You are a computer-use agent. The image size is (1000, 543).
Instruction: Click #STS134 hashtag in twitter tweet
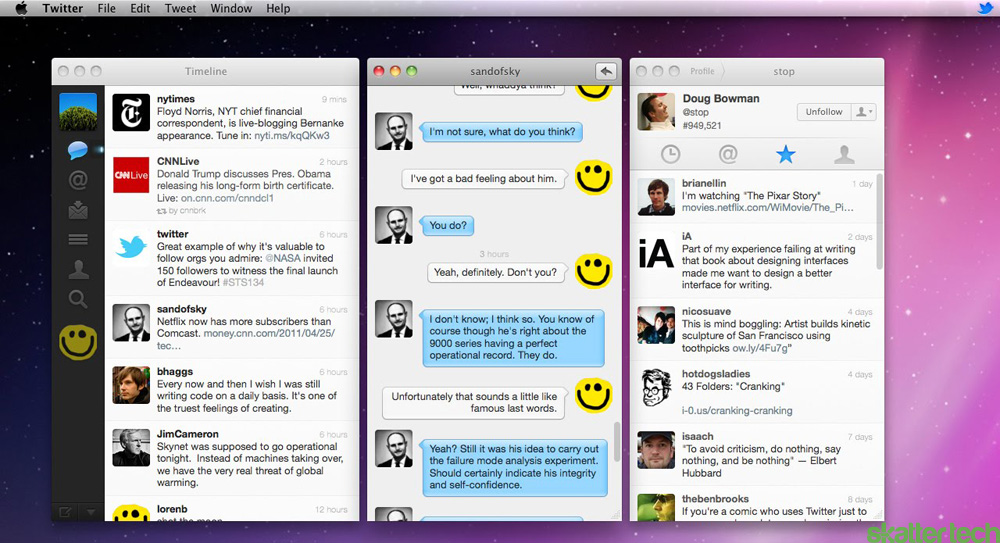click(243, 283)
